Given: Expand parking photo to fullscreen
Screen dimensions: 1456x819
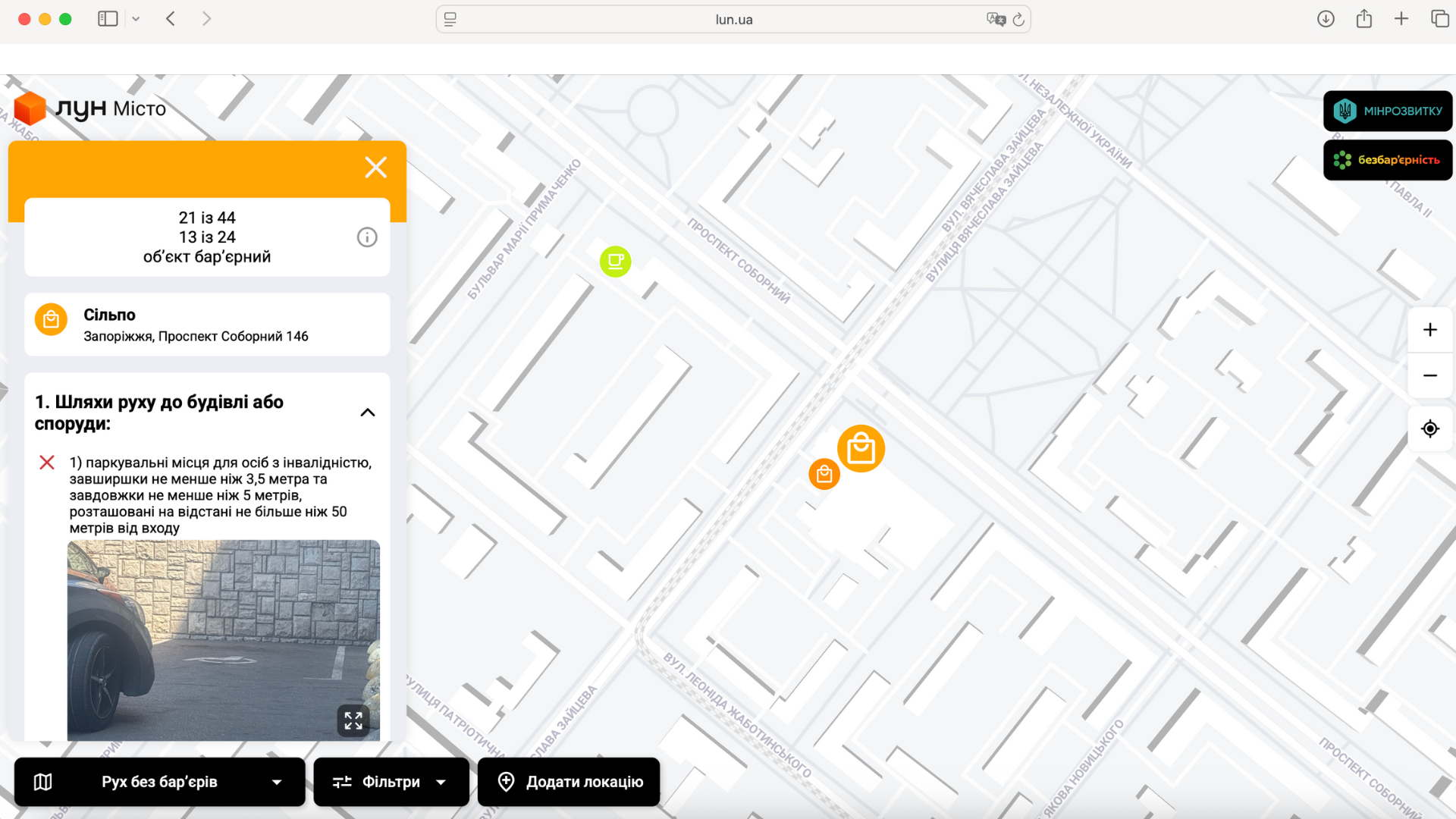Looking at the screenshot, I should click(353, 720).
